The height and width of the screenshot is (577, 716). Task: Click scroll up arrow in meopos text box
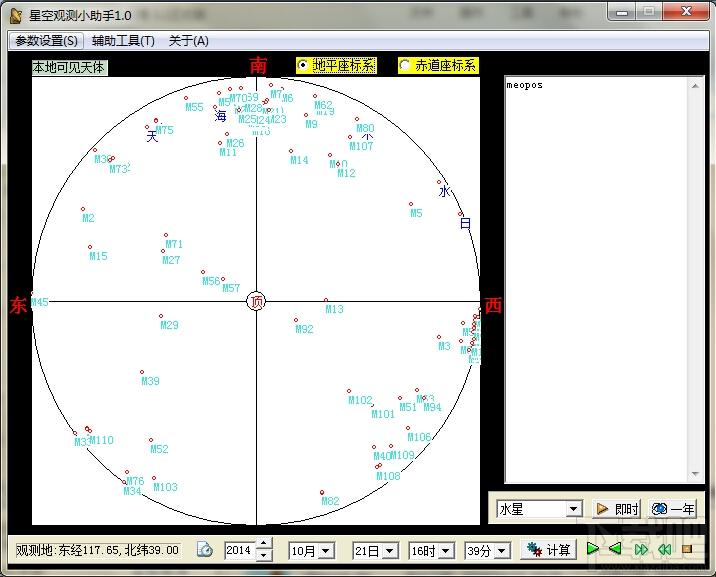[x=695, y=86]
